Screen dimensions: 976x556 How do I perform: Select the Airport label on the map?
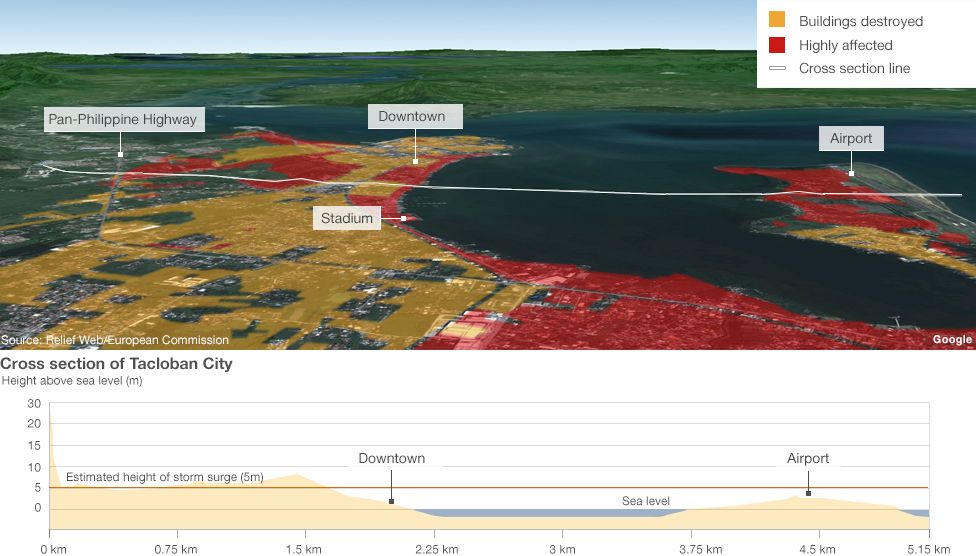tap(851, 138)
